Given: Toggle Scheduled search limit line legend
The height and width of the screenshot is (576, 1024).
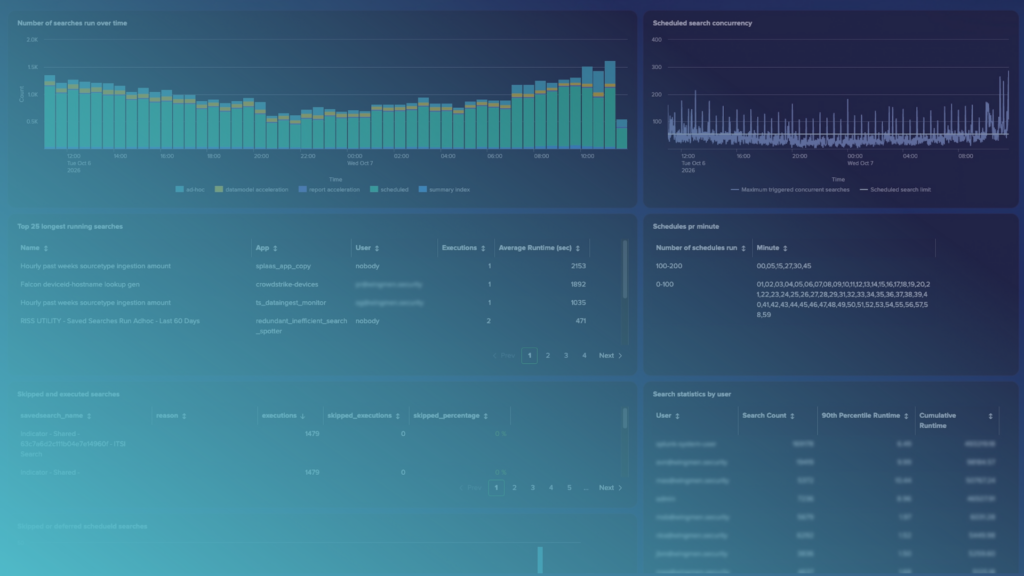Looking at the screenshot, I should coord(895,189).
